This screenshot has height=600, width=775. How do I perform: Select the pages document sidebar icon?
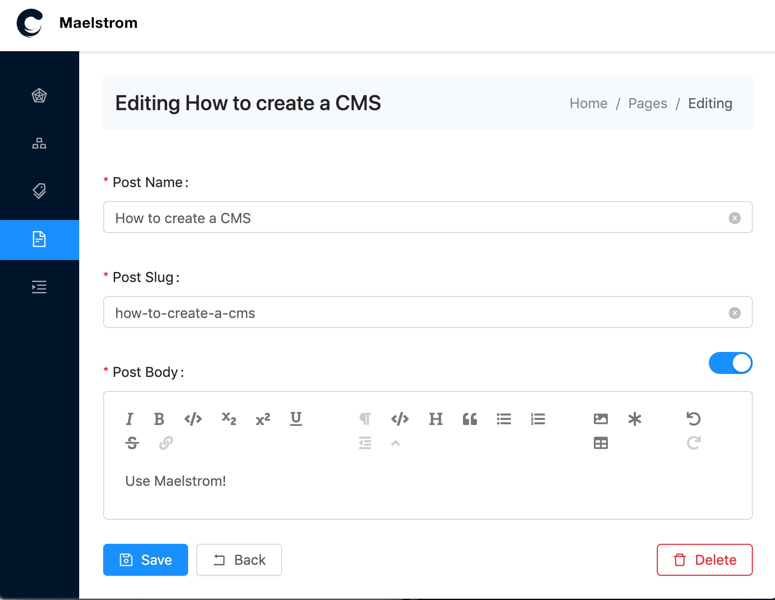tap(39, 239)
